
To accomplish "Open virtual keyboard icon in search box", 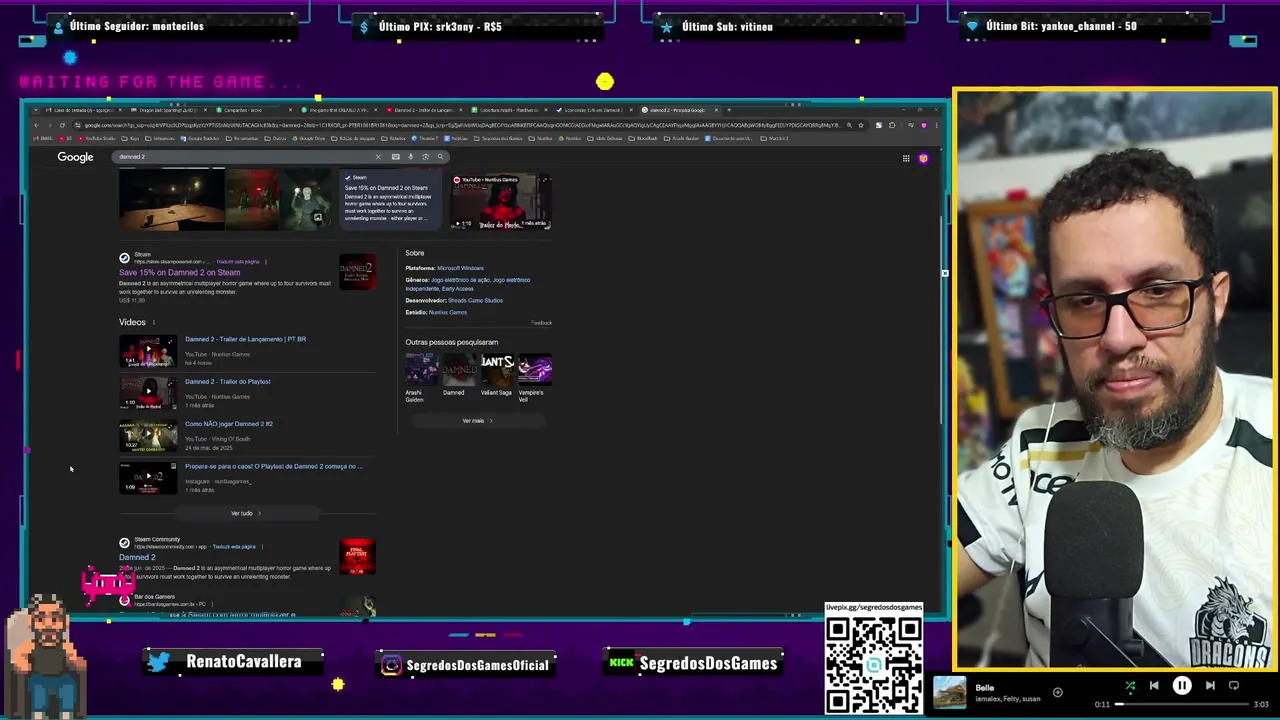I will coord(396,157).
